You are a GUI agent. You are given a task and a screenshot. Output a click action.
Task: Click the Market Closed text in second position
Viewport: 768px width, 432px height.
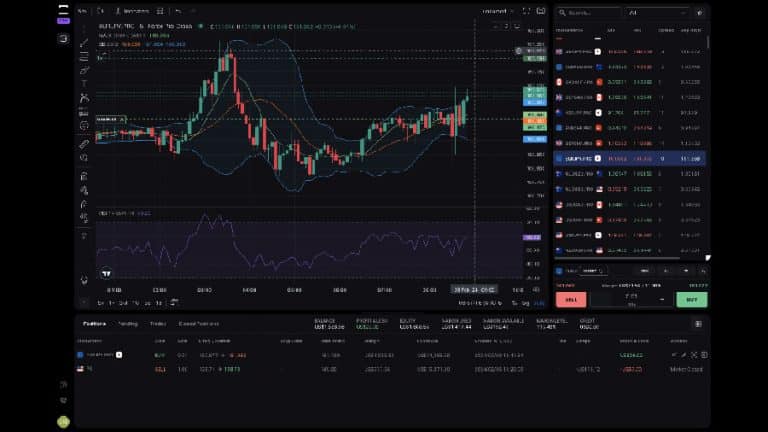(x=686, y=369)
